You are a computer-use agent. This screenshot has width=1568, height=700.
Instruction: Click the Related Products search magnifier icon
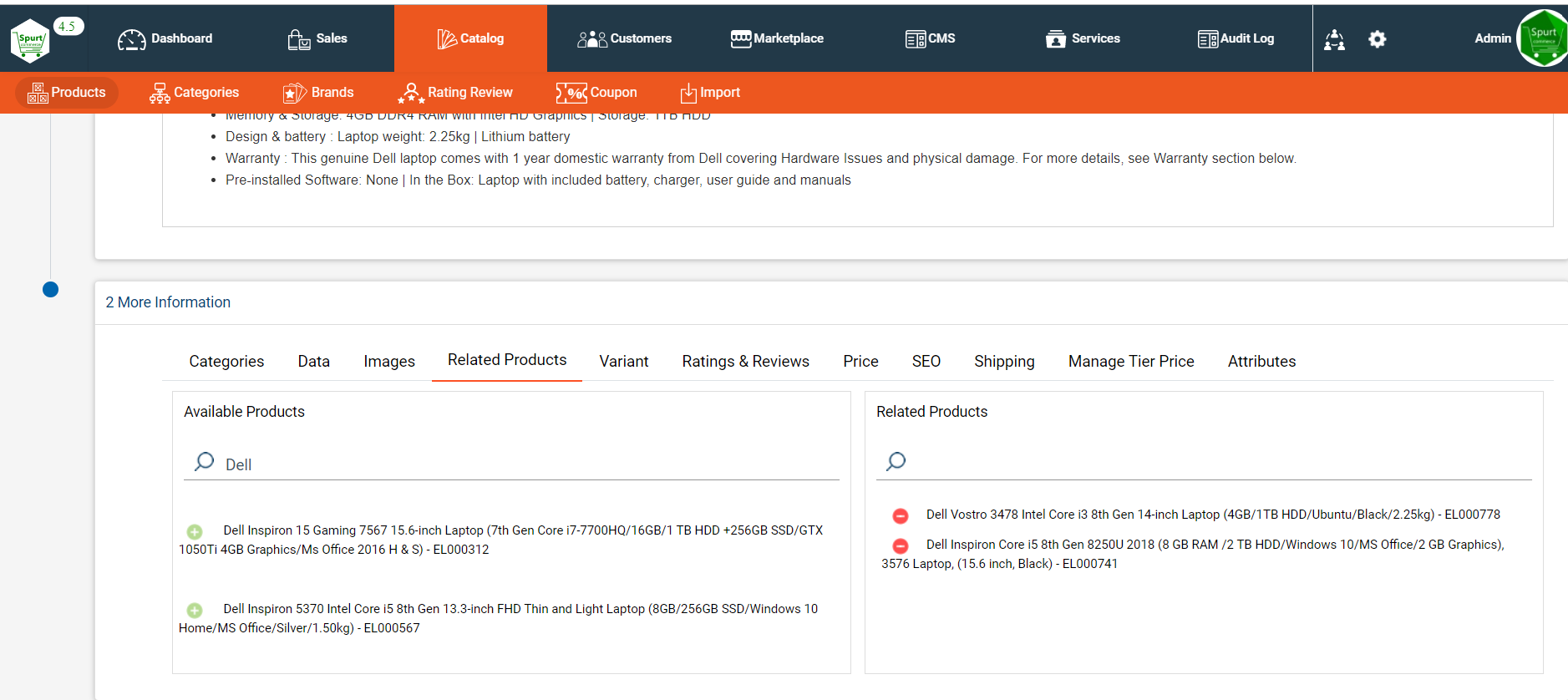click(x=896, y=461)
